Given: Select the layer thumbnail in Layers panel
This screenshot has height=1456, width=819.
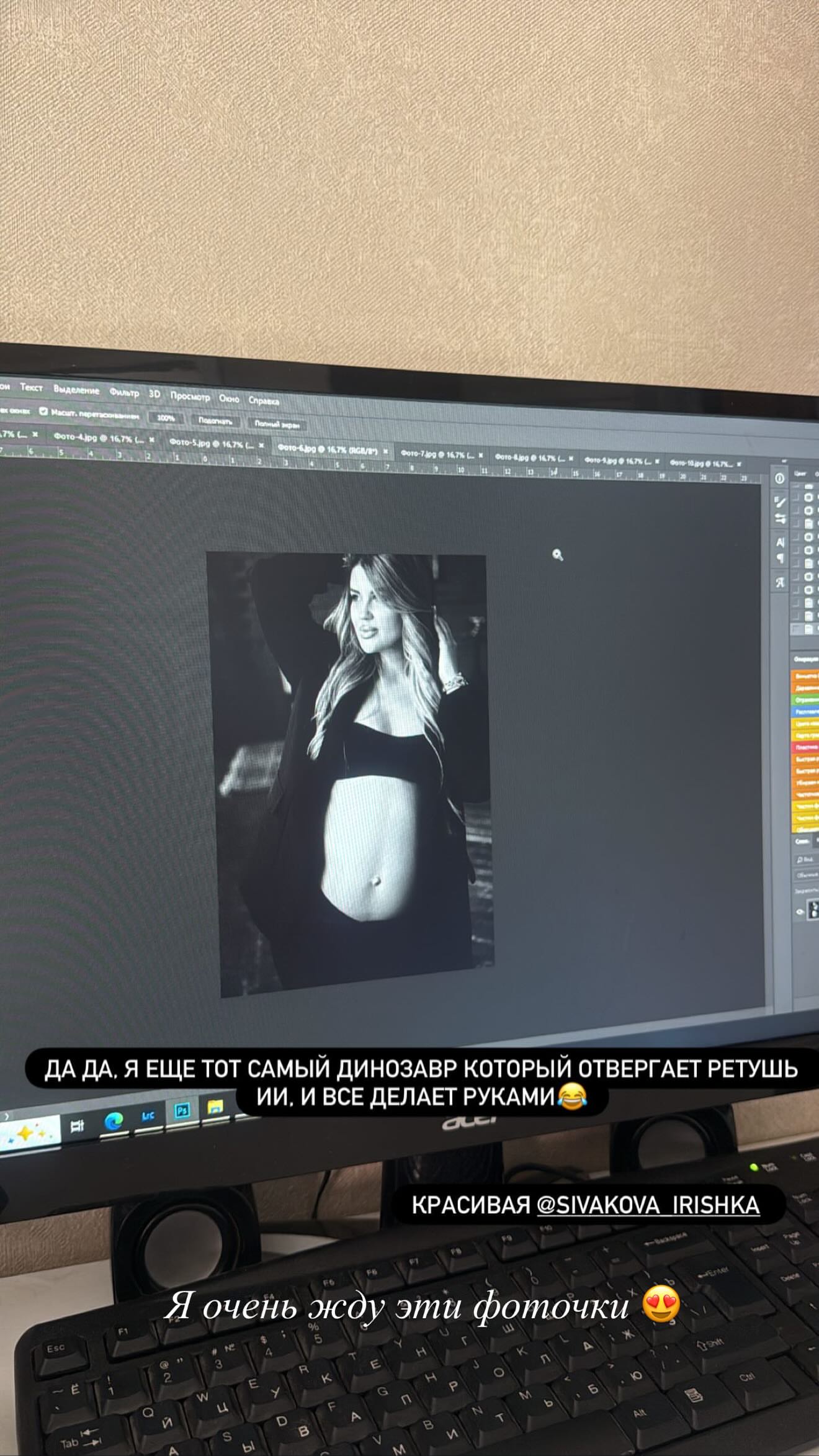Looking at the screenshot, I should coord(813,910).
